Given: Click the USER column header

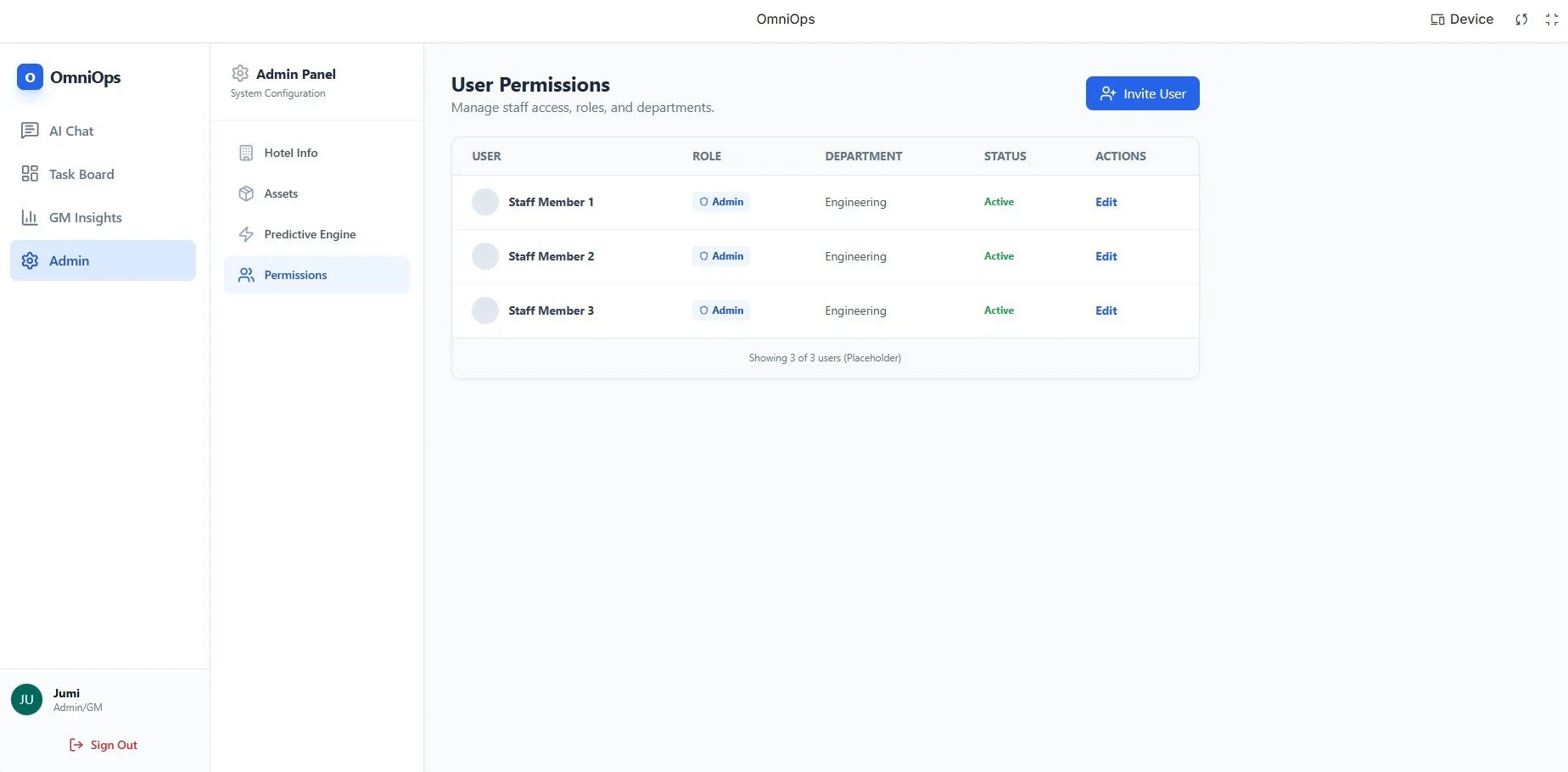Looking at the screenshot, I should point(486,156).
